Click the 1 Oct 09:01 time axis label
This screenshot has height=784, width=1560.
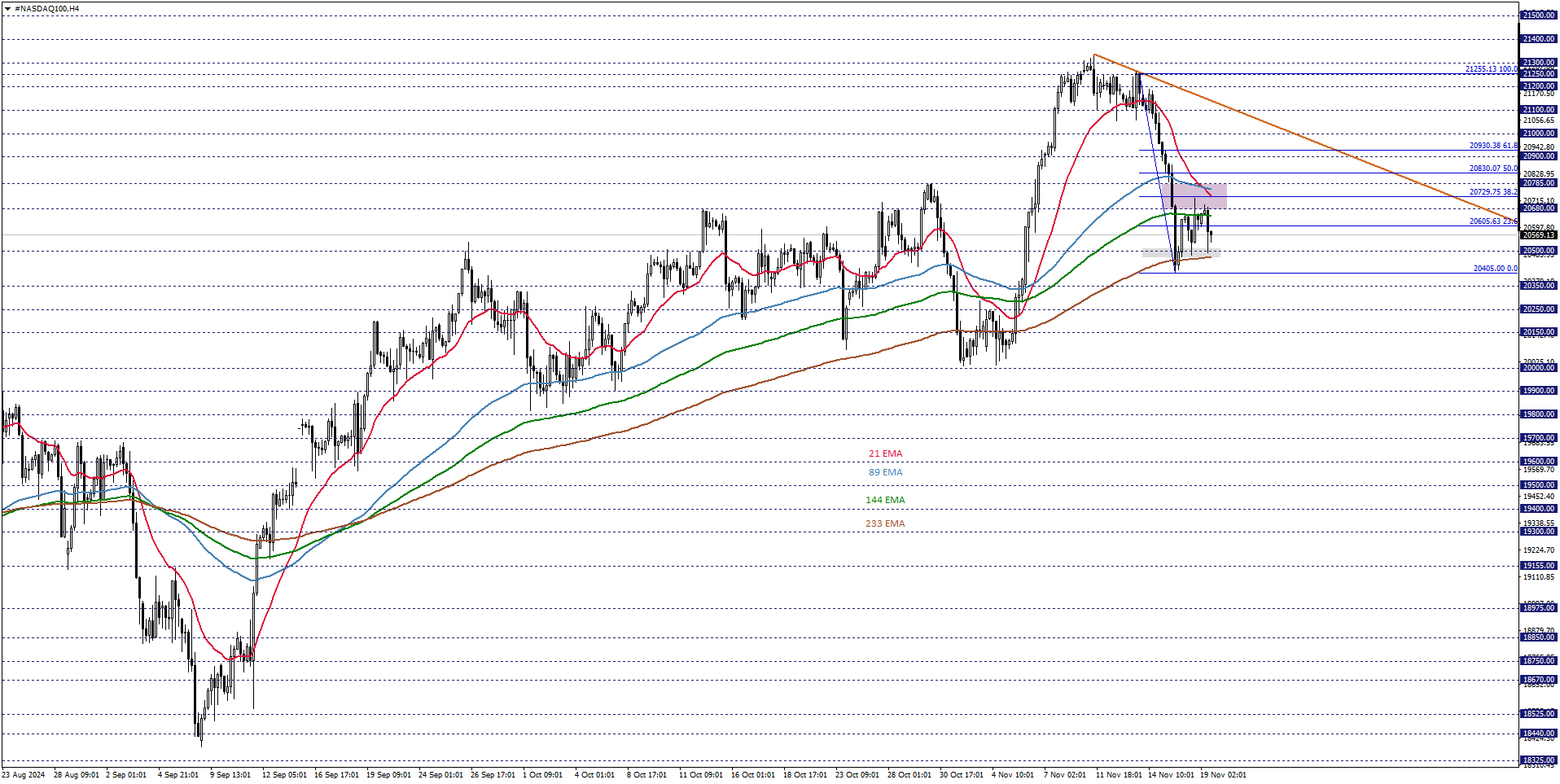point(542,775)
